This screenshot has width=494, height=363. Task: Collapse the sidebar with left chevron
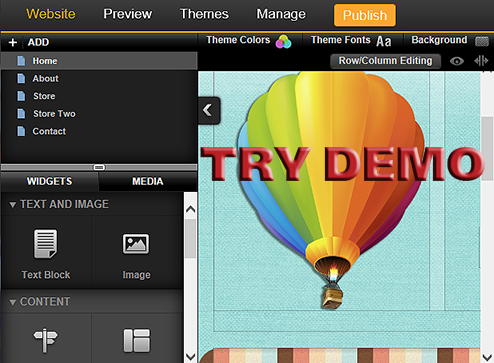coord(209,110)
